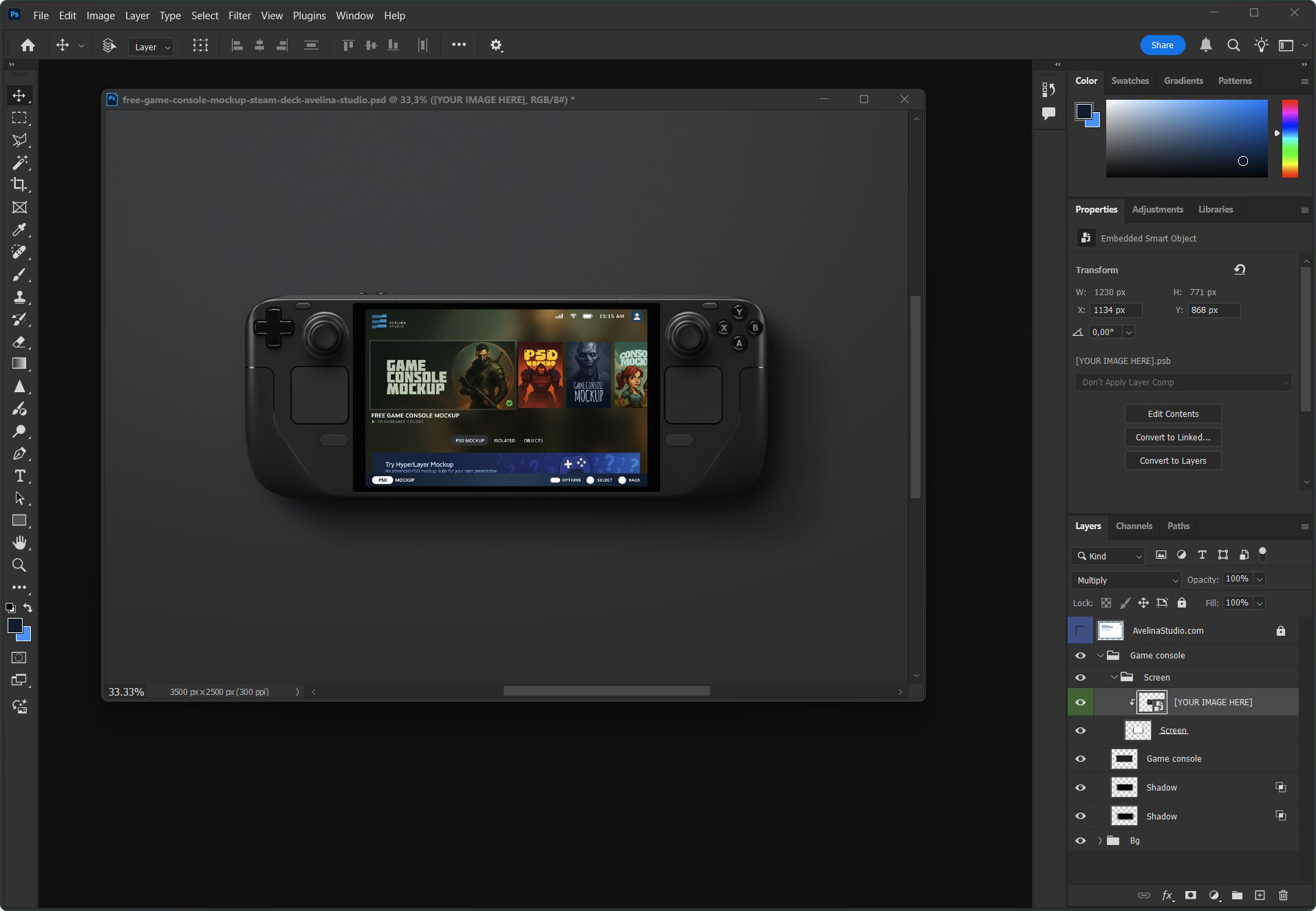Viewport: 1316px width, 911px height.
Task: Pick the Horizontal Type tool
Action: point(19,476)
